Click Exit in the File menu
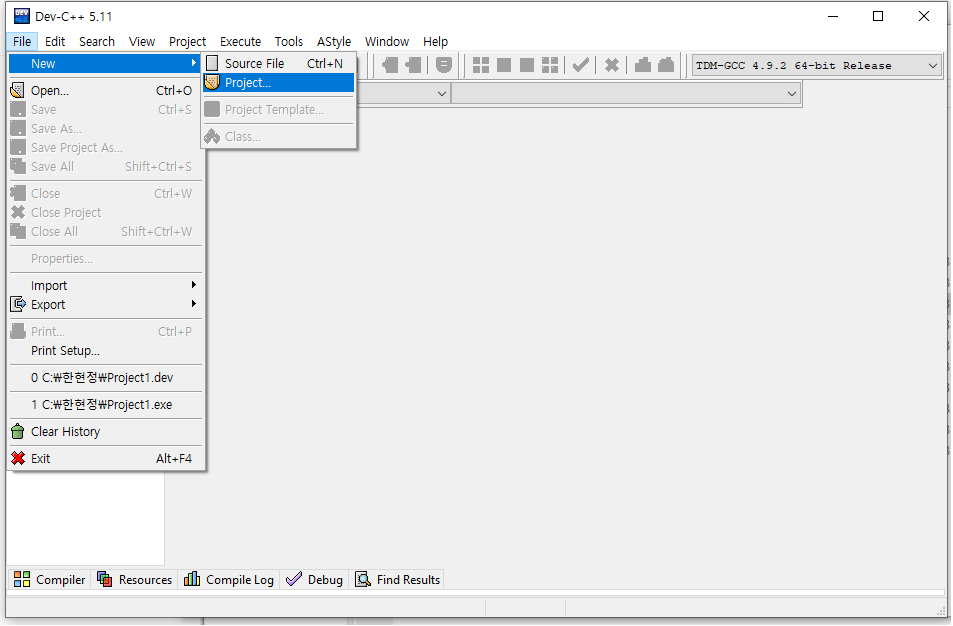This screenshot has height=626, width=953. (106, 459)
